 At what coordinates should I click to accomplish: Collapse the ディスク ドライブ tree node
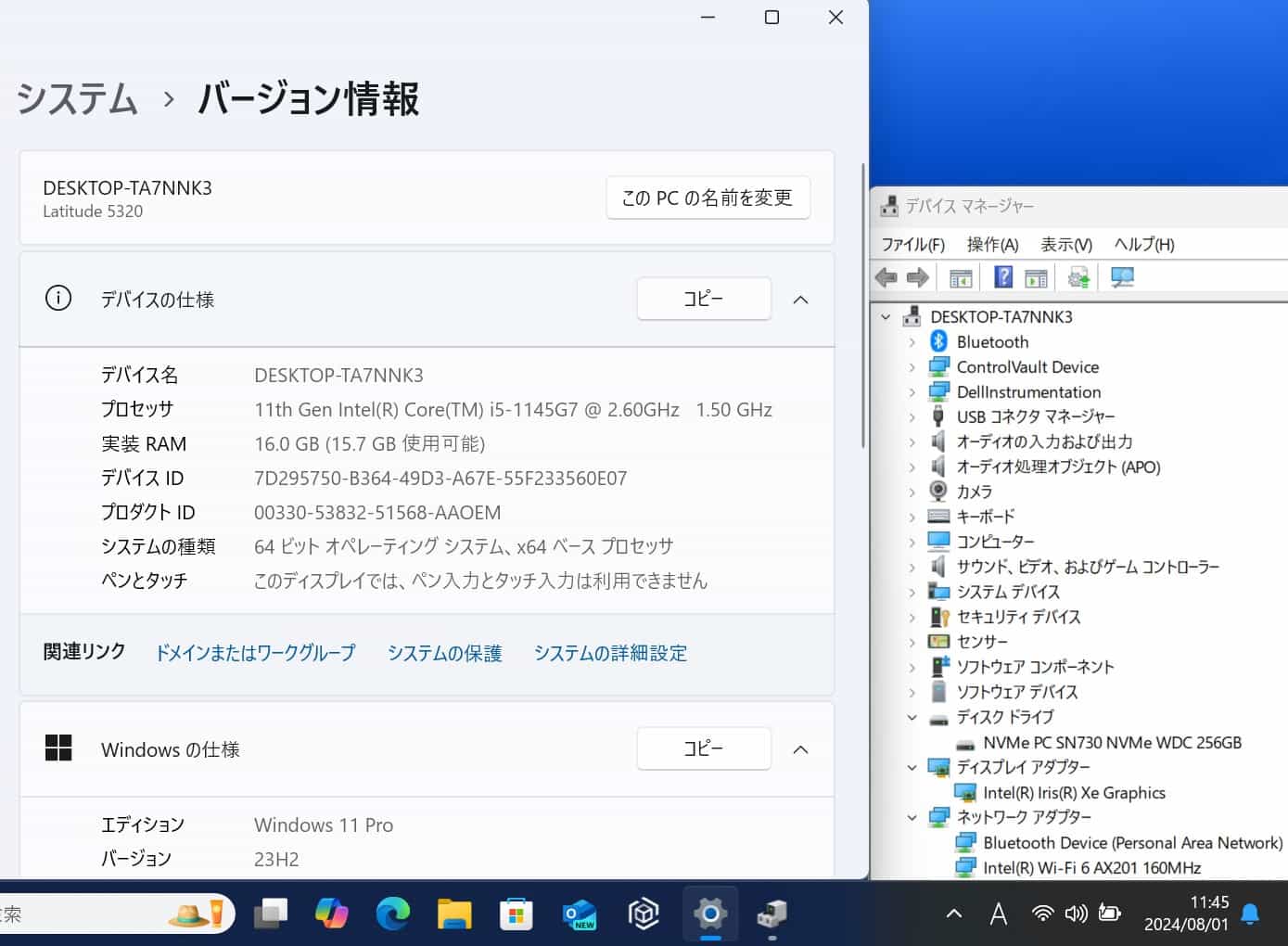coord(912,718)
